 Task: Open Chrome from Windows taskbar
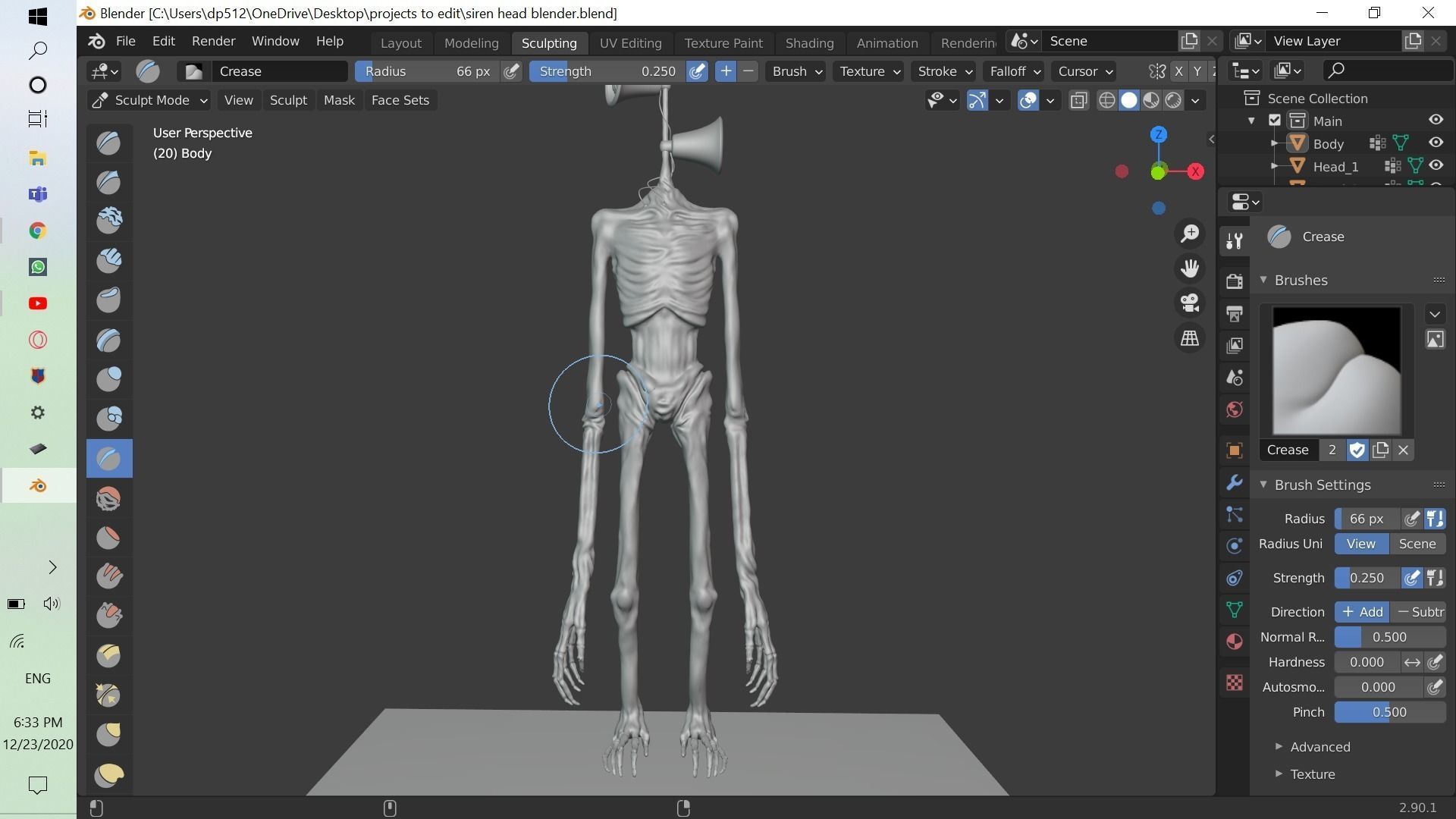coord(37,231)
